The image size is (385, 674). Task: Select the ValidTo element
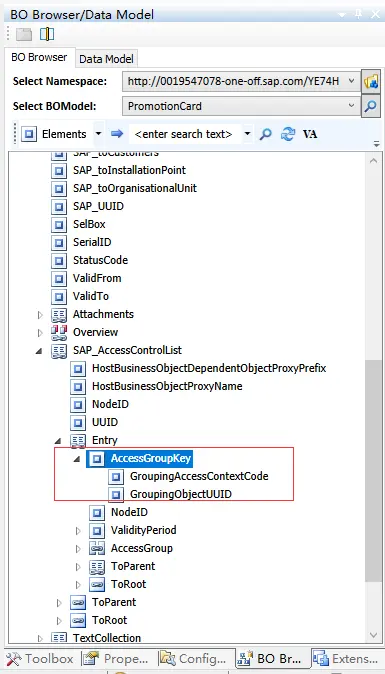pyautogui.click(x=91, y=297)
